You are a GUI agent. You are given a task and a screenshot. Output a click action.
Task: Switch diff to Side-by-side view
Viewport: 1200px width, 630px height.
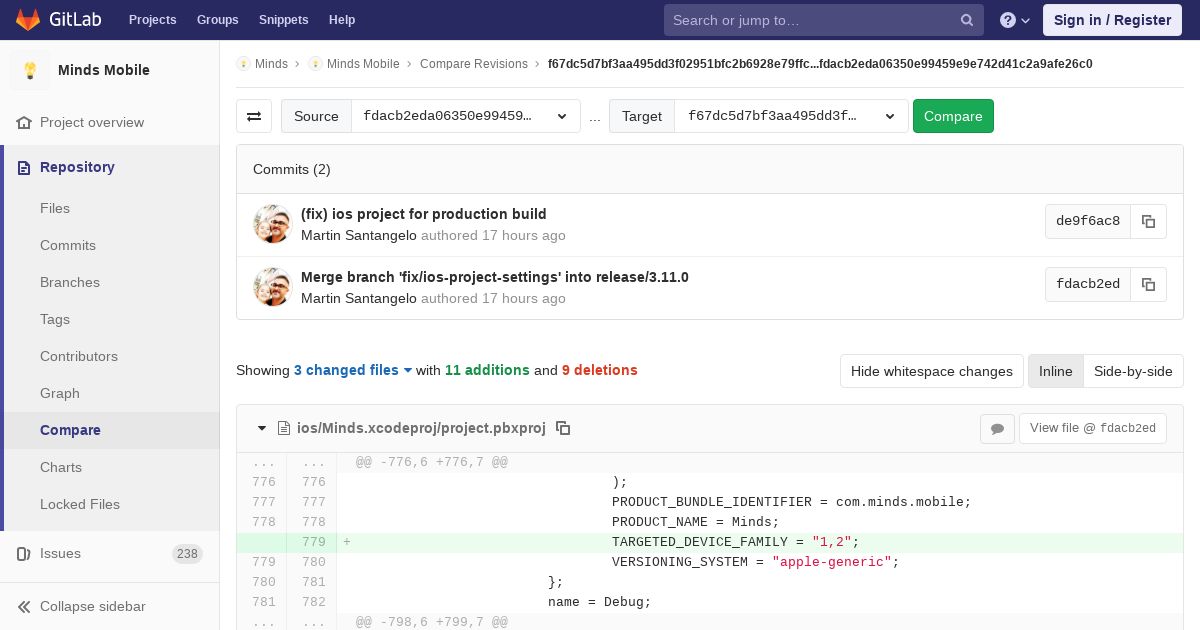[x=1133, y=371]
